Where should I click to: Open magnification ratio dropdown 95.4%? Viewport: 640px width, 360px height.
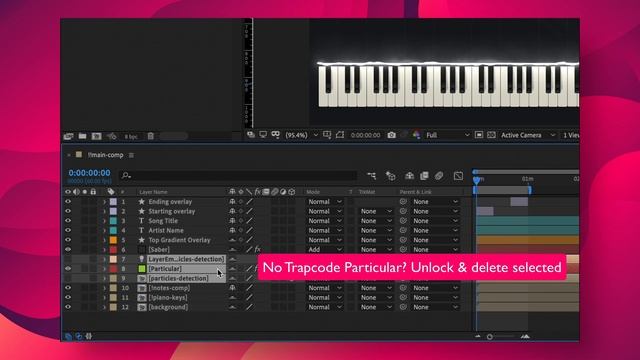[x=301, y=135]
